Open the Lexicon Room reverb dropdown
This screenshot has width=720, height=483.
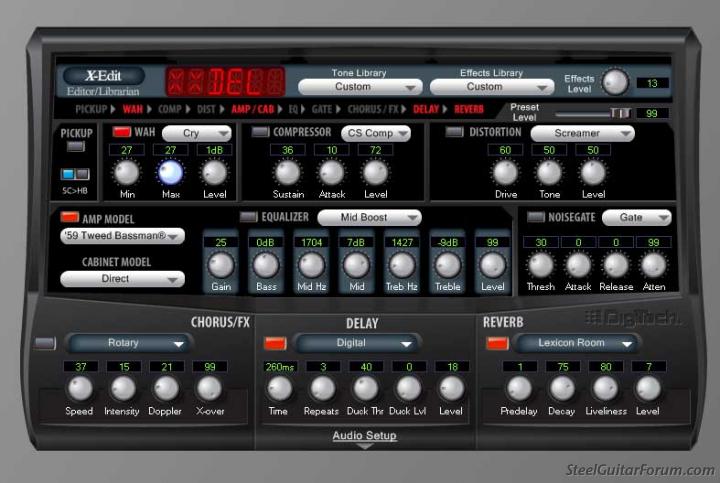577,343
